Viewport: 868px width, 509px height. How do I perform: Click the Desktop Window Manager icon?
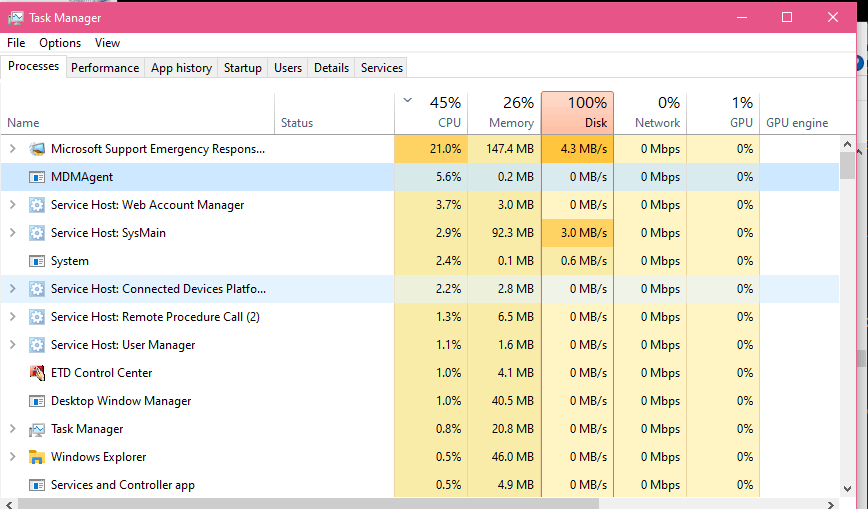[x=37, y=401]
